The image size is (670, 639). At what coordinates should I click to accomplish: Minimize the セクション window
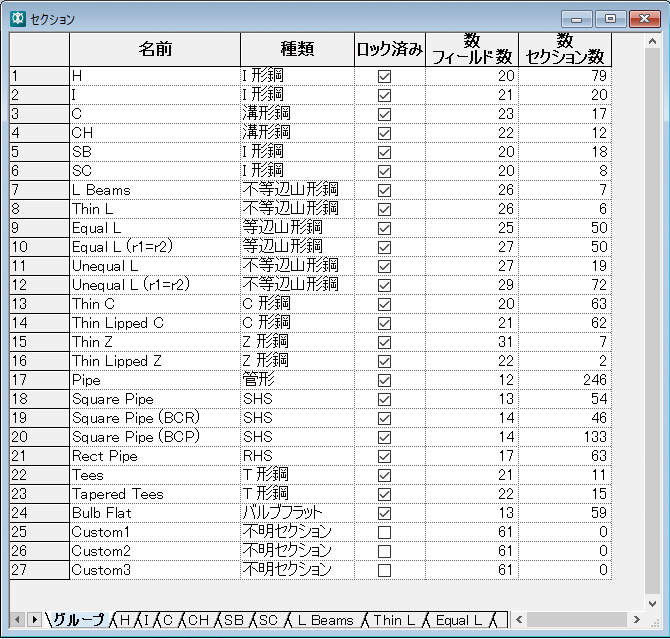point(576,19)
